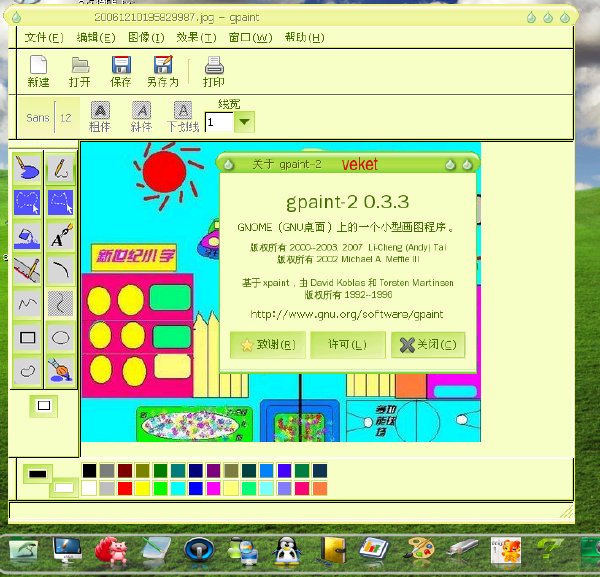Image resolution: width=600 pixels, height=577 pixels.
Task: Pick the orange palette swatch
Action: point(320,489)
